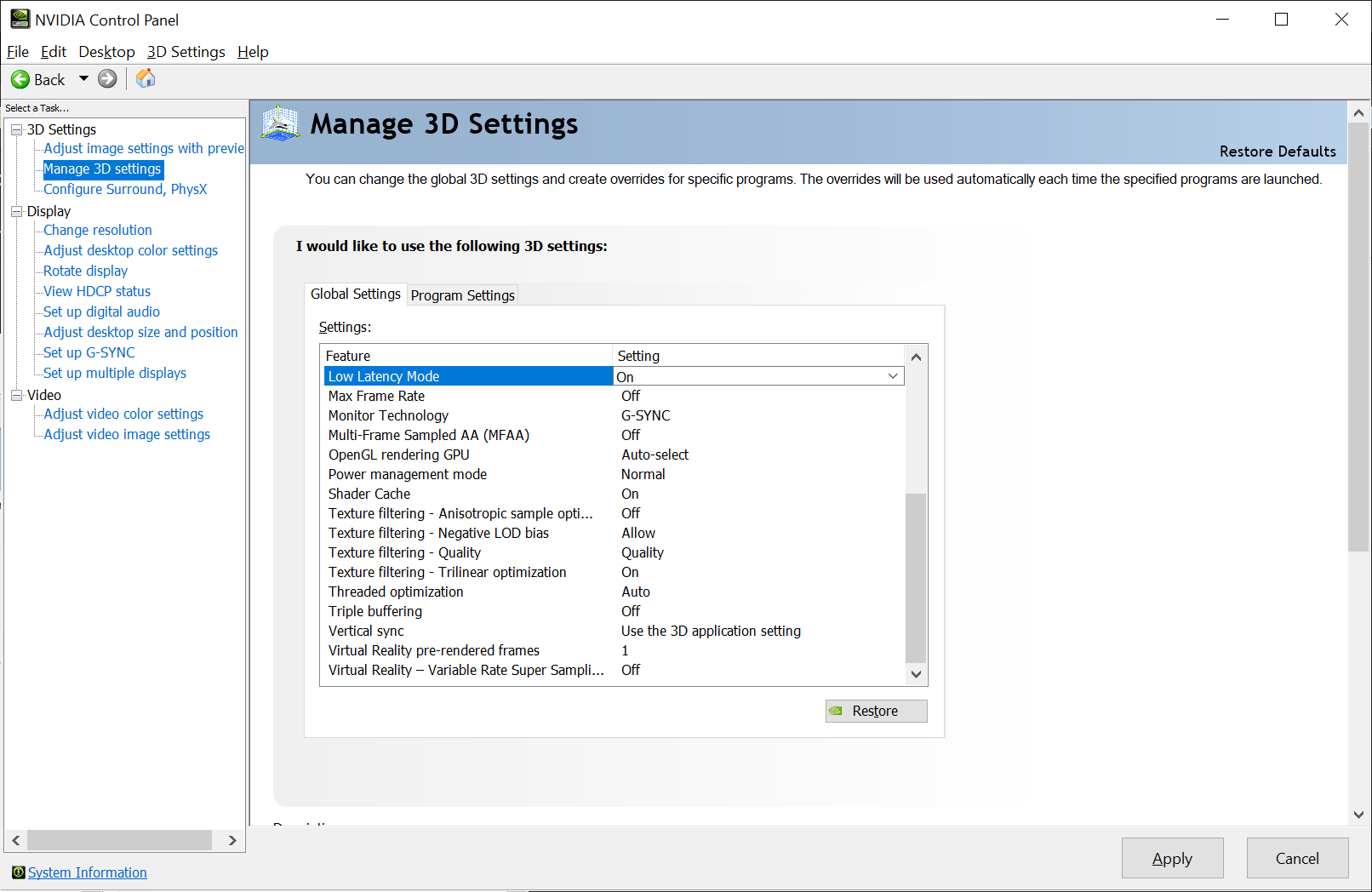Click the Manage 3D Settings header icon
Screen dimensions: 1372x892
click(x=280, y=123)
